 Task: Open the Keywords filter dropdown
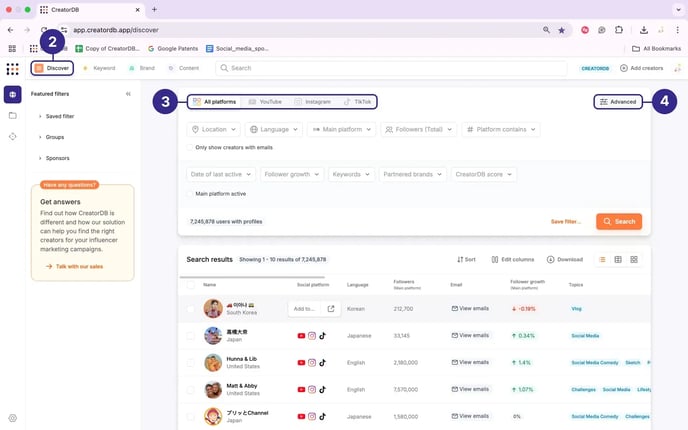coord(351,174)
